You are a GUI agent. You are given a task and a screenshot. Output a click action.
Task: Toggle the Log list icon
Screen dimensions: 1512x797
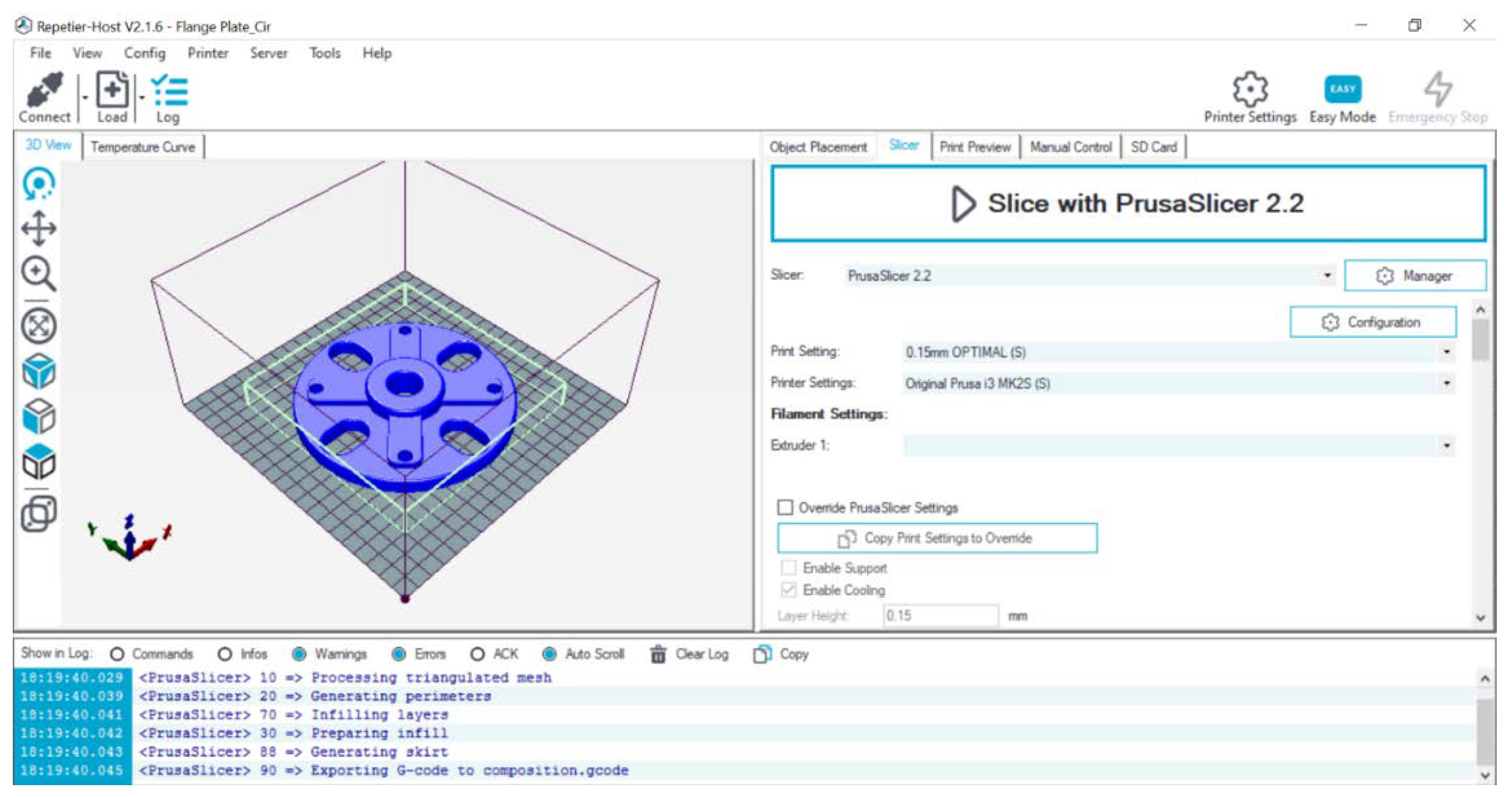pyautogui.click(x=169, y=90)
